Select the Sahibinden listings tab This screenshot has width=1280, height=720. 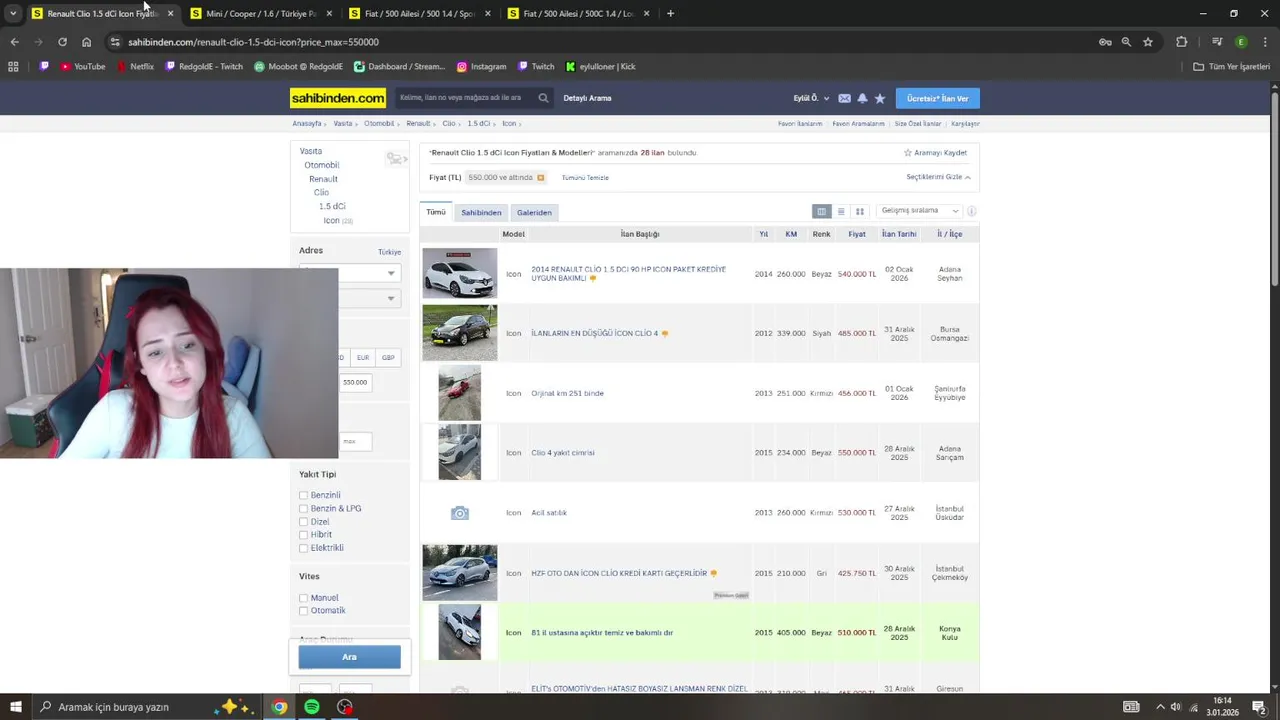481,212
